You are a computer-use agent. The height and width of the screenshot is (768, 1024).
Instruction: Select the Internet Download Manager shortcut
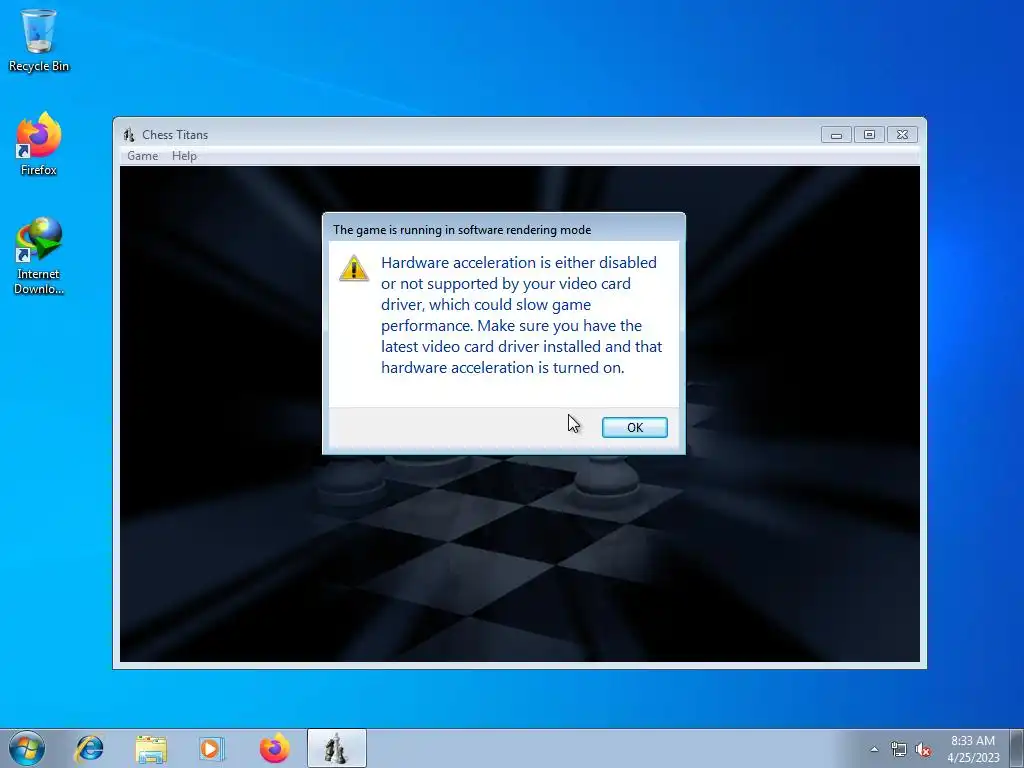point(39,256)
